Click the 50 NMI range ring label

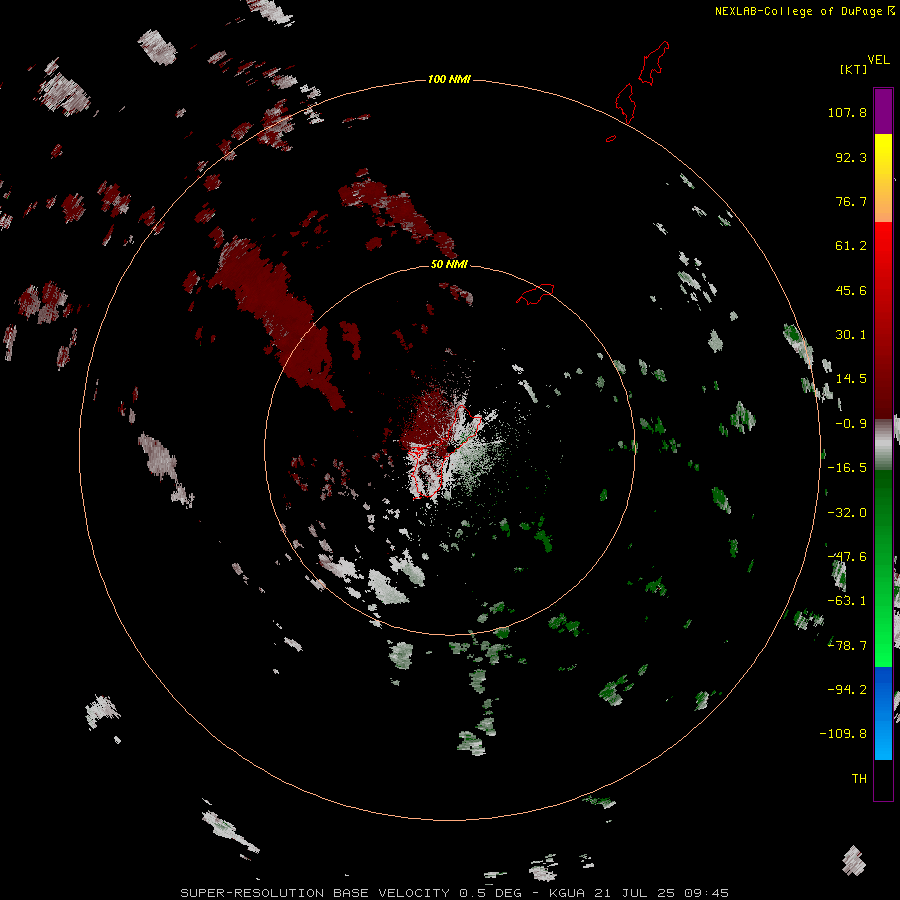pos(449,264)
